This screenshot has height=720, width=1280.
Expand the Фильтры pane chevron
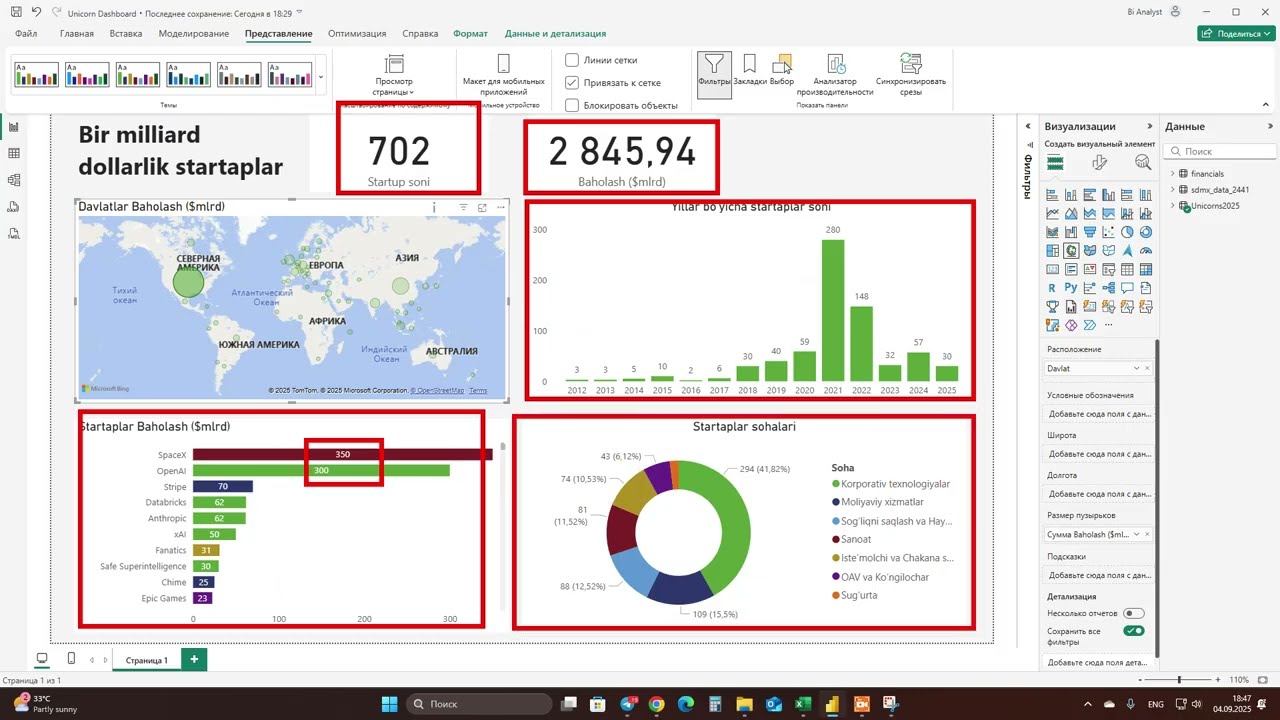[1028, 126]
